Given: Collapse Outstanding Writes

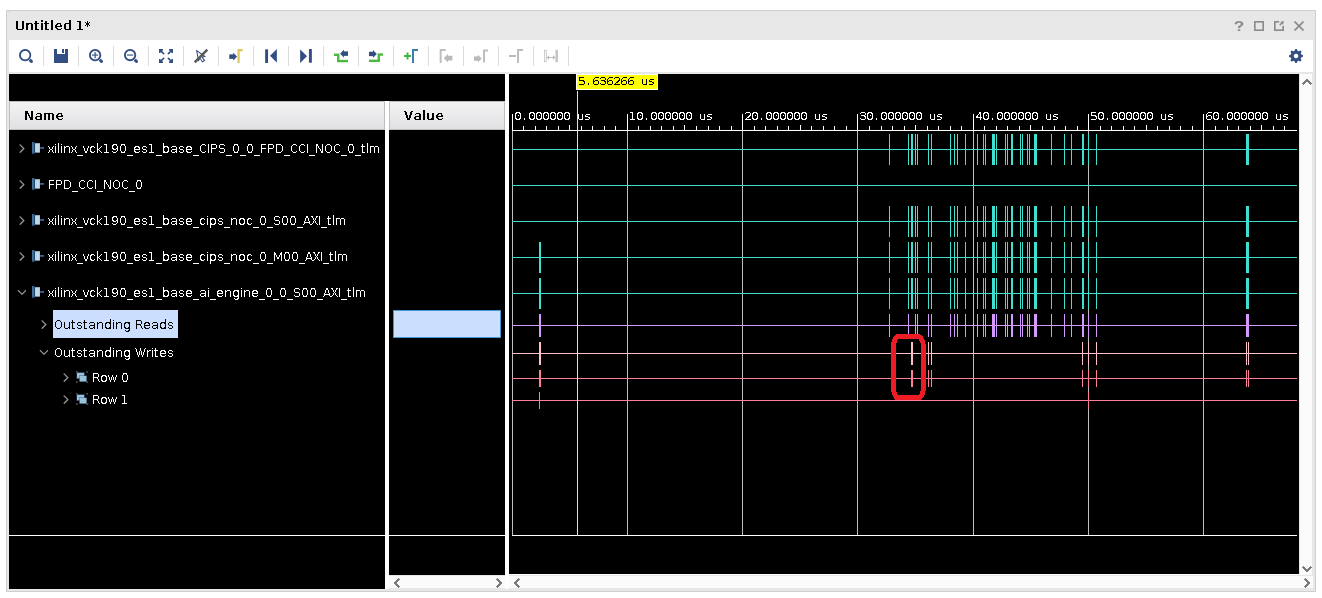Looking at the screenshot, I should [44, 353].
